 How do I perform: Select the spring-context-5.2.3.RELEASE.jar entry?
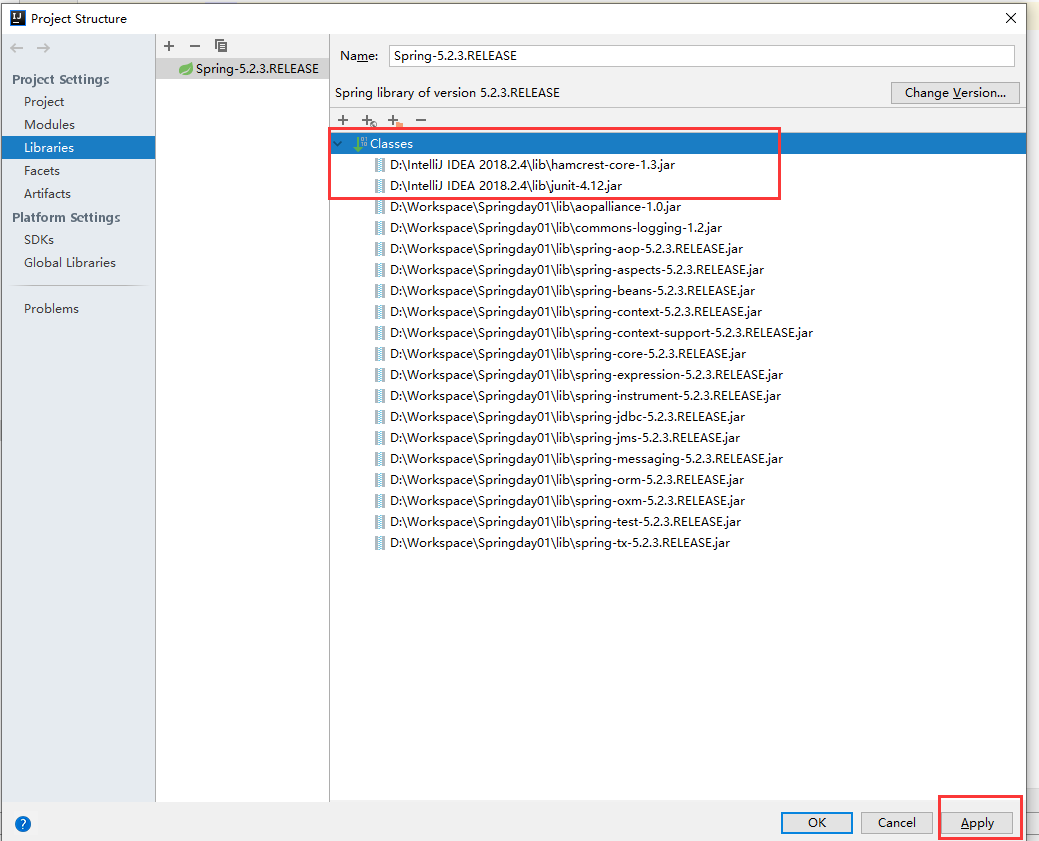575,312
